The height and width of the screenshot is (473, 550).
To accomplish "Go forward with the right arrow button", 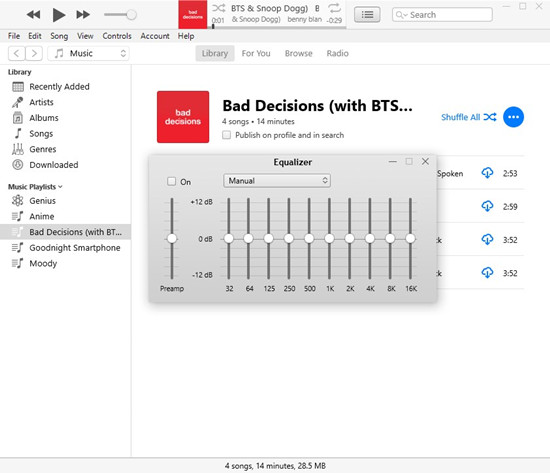I will (x=34, y=53).
